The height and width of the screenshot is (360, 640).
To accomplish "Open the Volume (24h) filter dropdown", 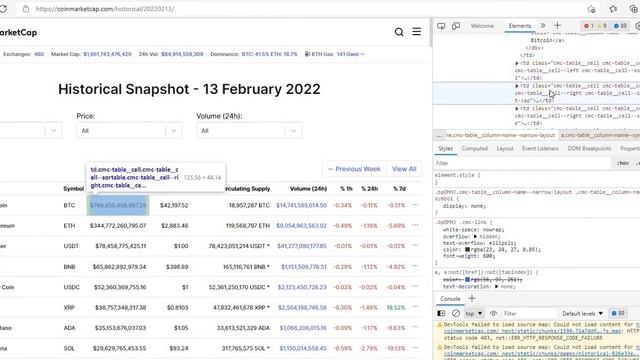I will pyautogui.click(x=249, y=131).
